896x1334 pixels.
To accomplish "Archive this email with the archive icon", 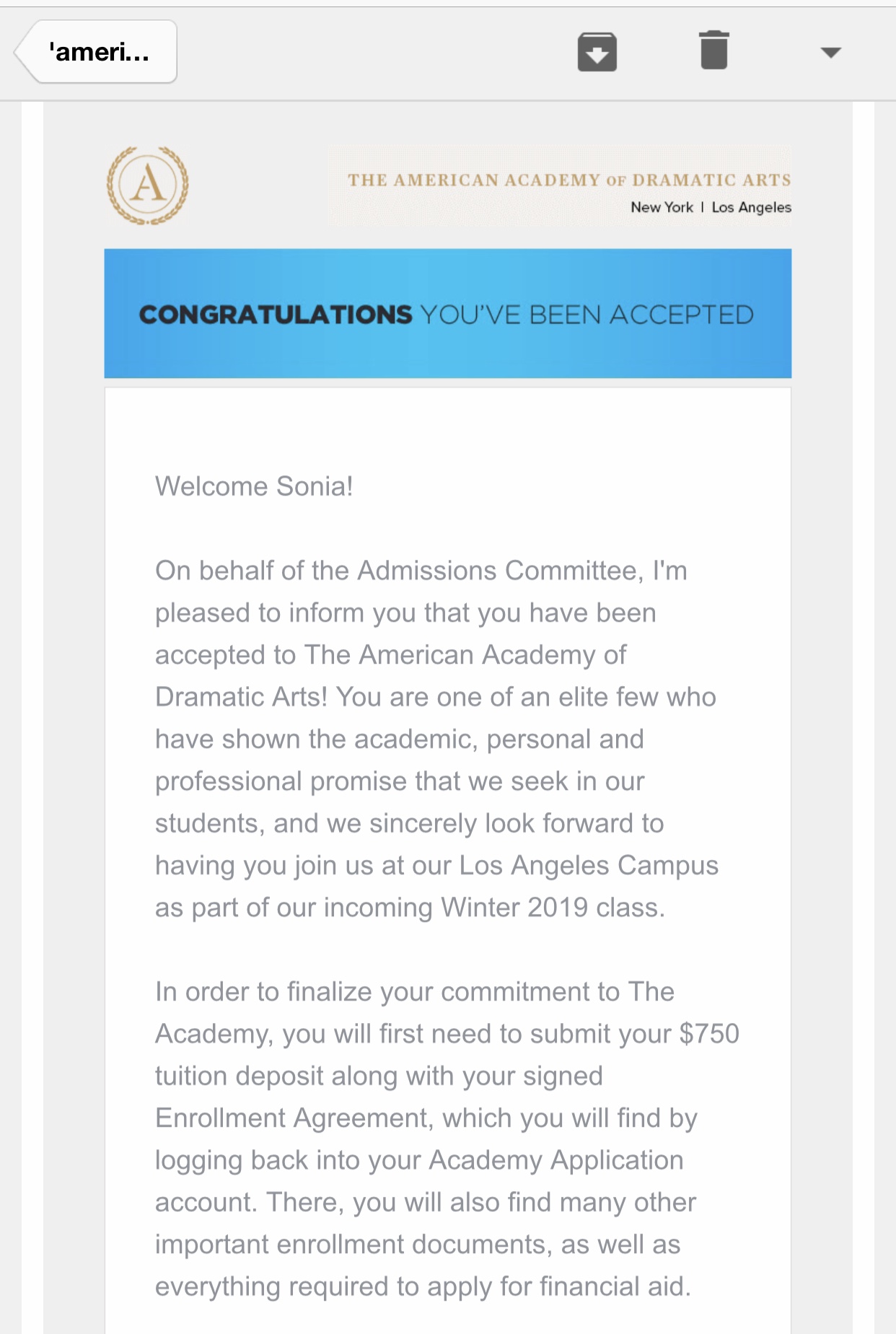I will coord(597,52).
